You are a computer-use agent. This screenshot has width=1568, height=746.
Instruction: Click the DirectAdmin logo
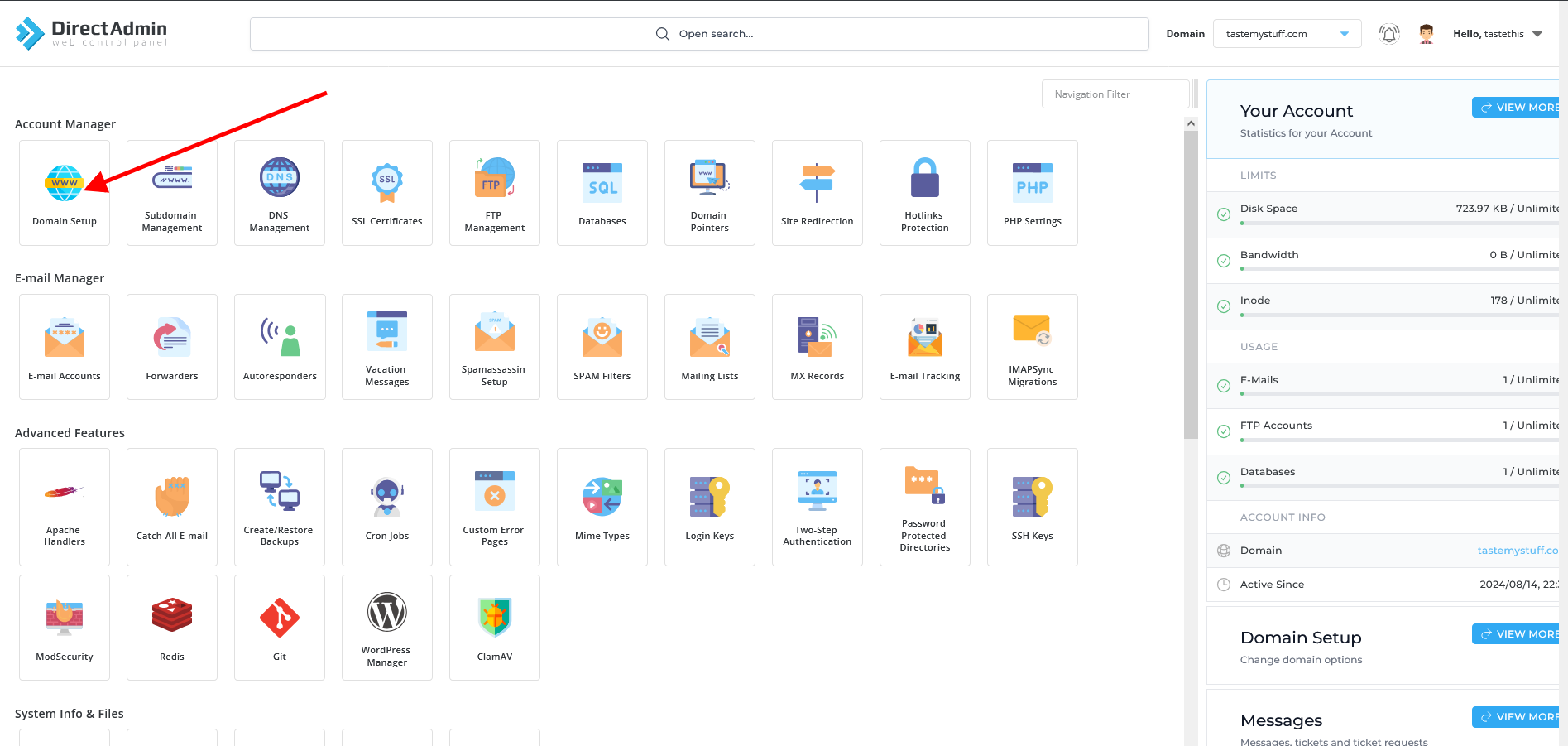[94, 33]
